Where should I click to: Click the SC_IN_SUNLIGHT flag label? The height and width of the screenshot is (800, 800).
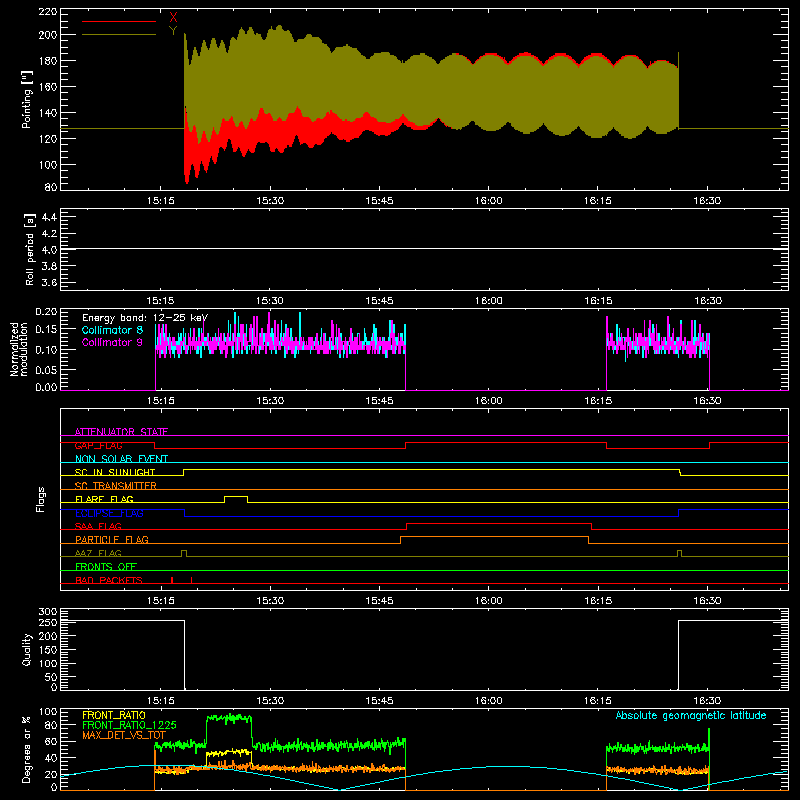tap(115, 472)
